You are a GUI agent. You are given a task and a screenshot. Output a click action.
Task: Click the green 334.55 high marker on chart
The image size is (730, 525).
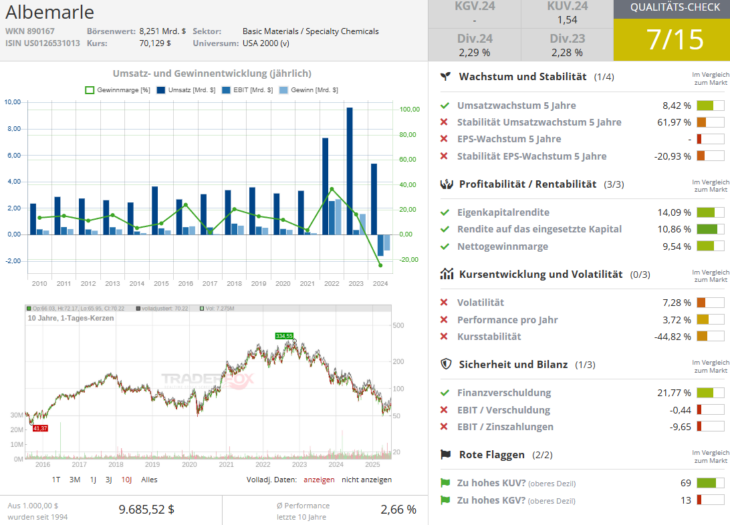click(x=284, y=336)
